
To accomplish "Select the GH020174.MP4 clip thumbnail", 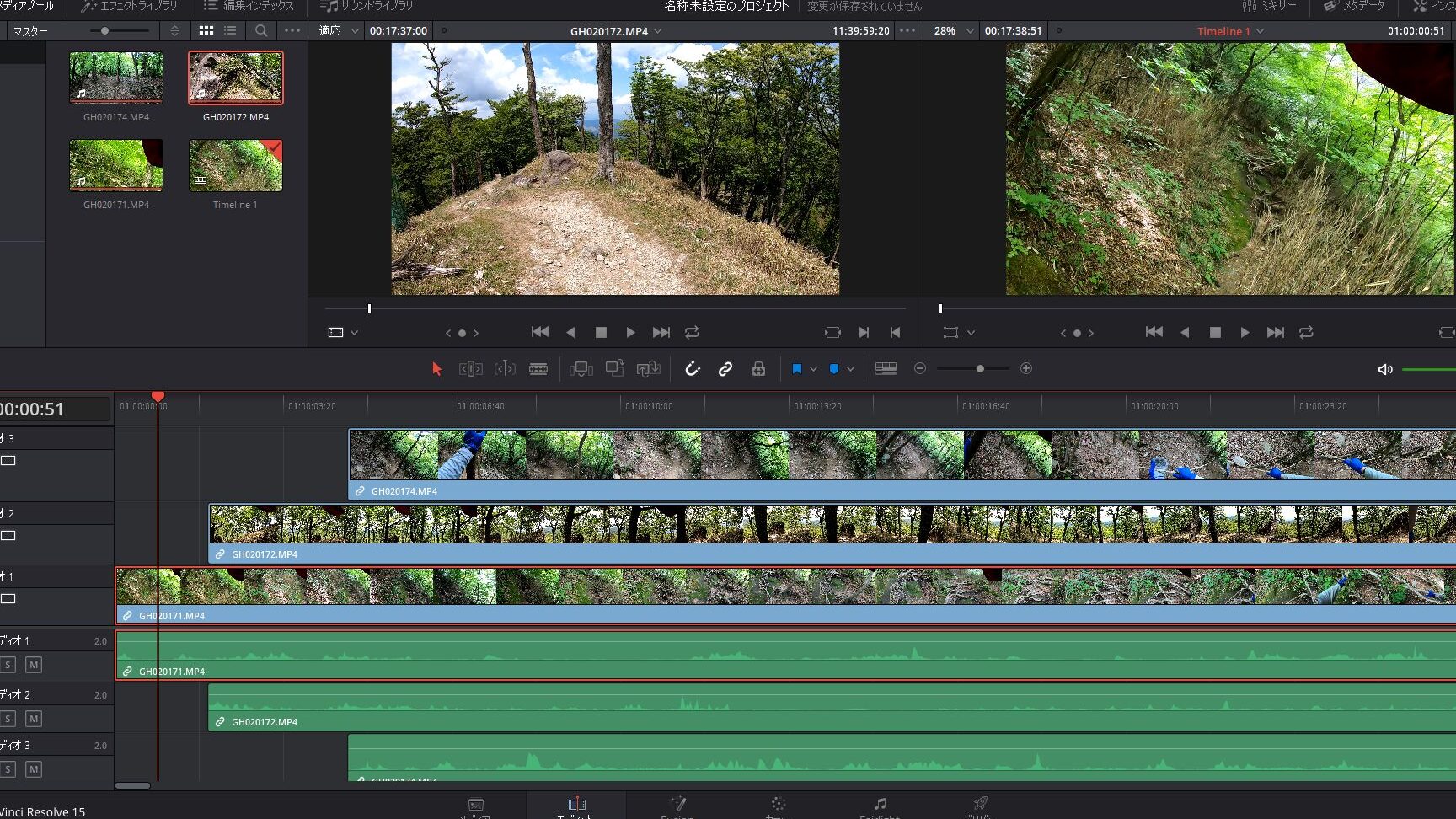I will point(116,78).
